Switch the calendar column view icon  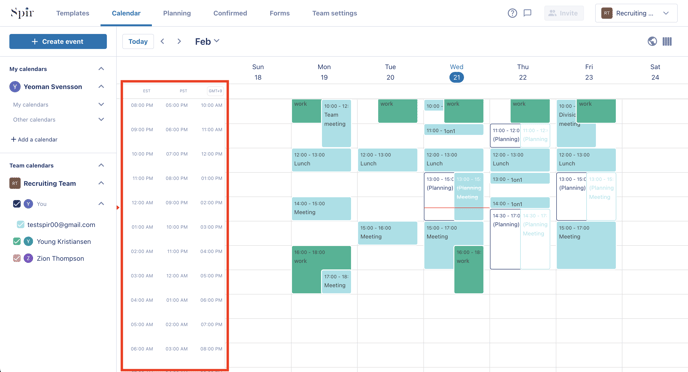pyautogui.click(x=667, y=41)
